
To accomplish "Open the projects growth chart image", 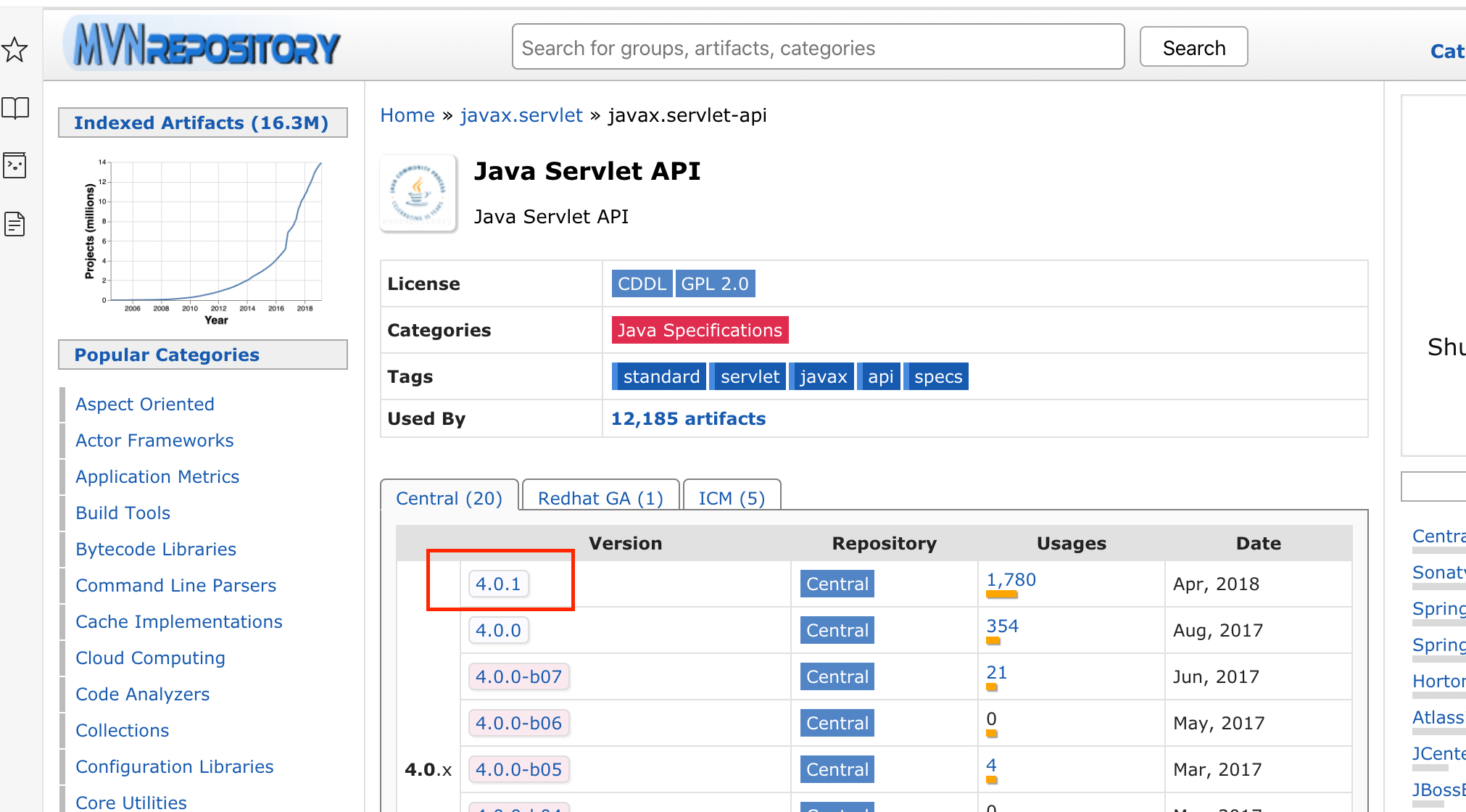I will click(203, 241).
